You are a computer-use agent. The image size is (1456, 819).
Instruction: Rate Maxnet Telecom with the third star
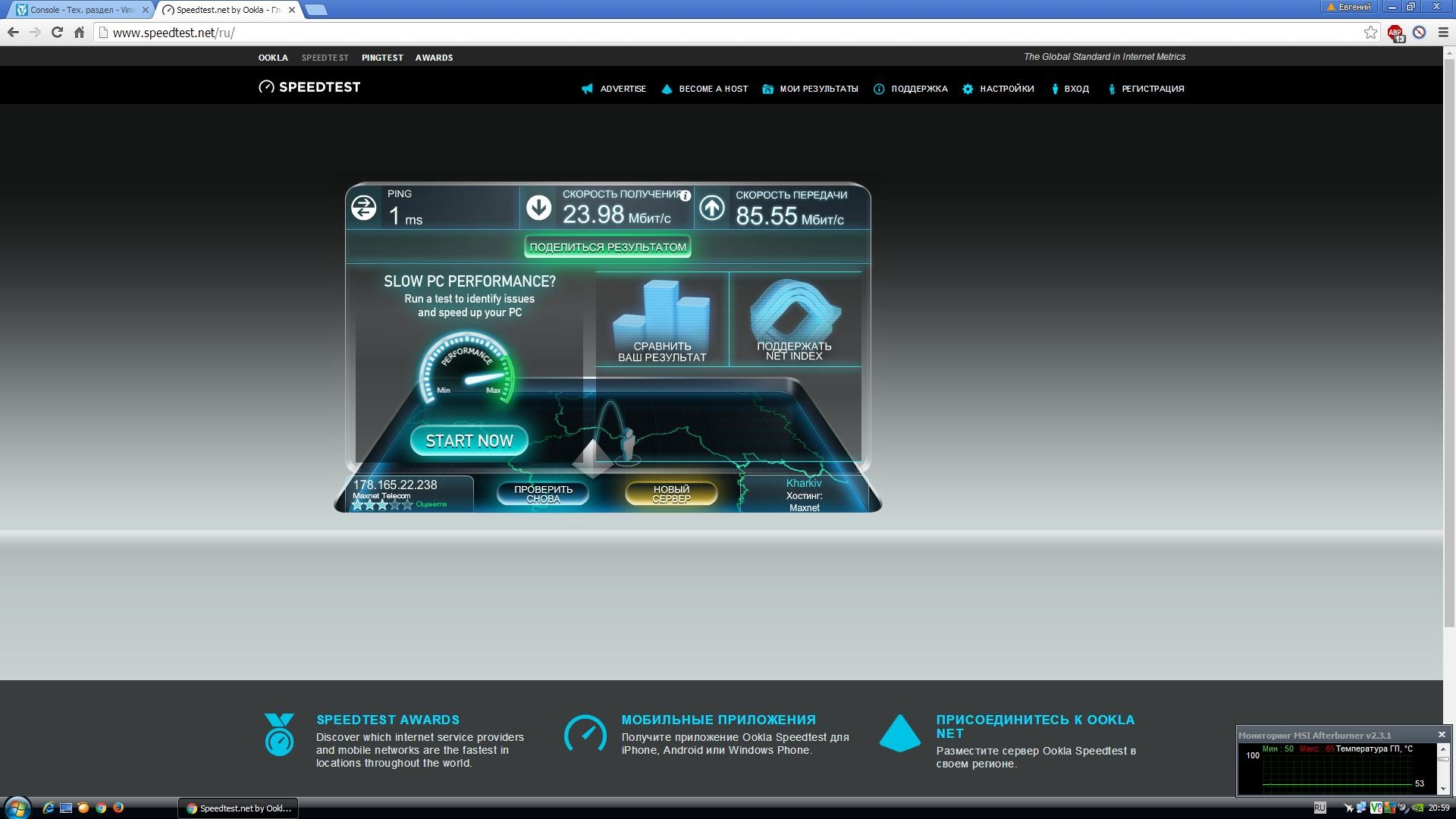coord(382,505)
